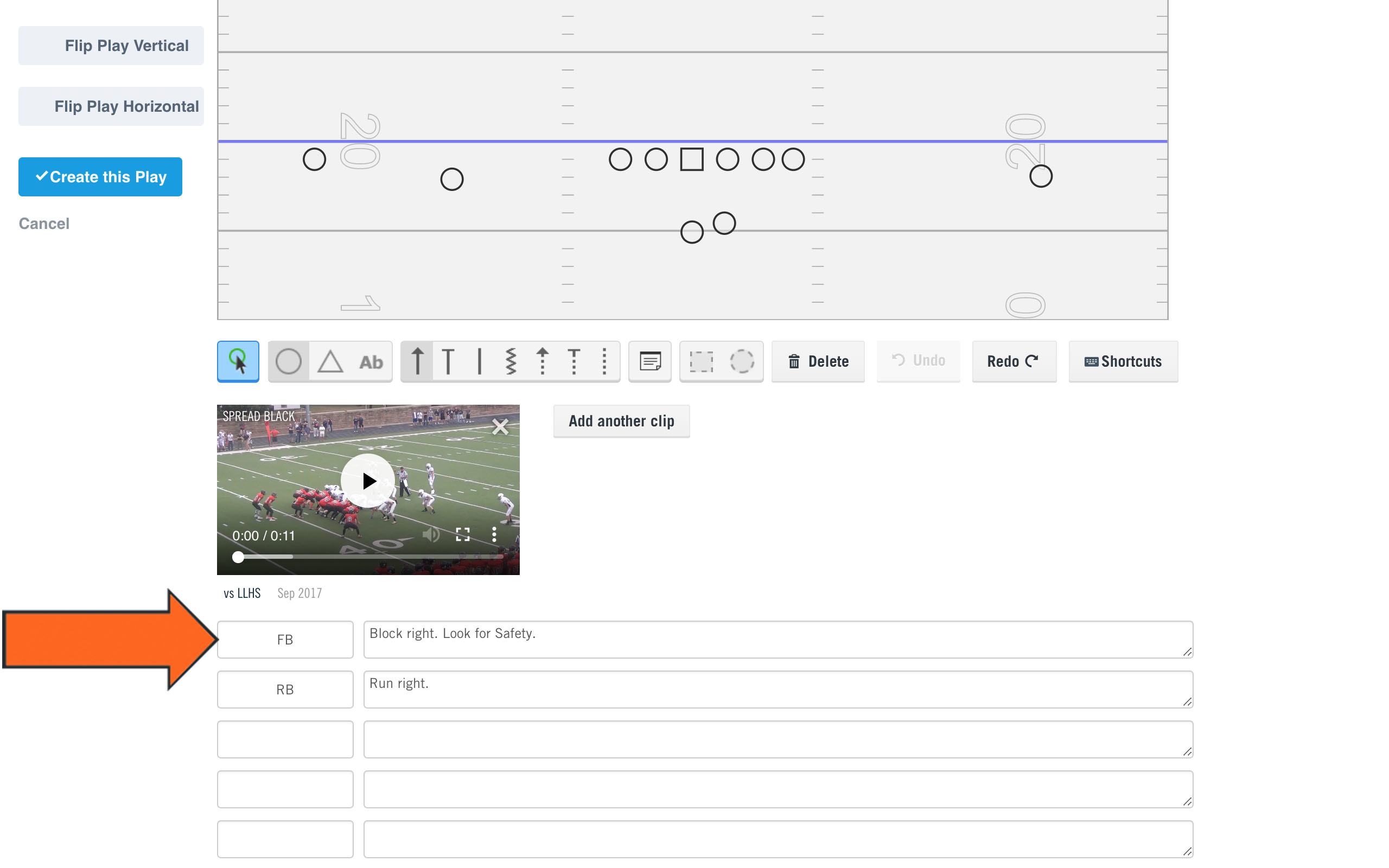Screen dimensions: 1389x868
Task: Remove the video clip with X icon
Action: tap(500, 426)
